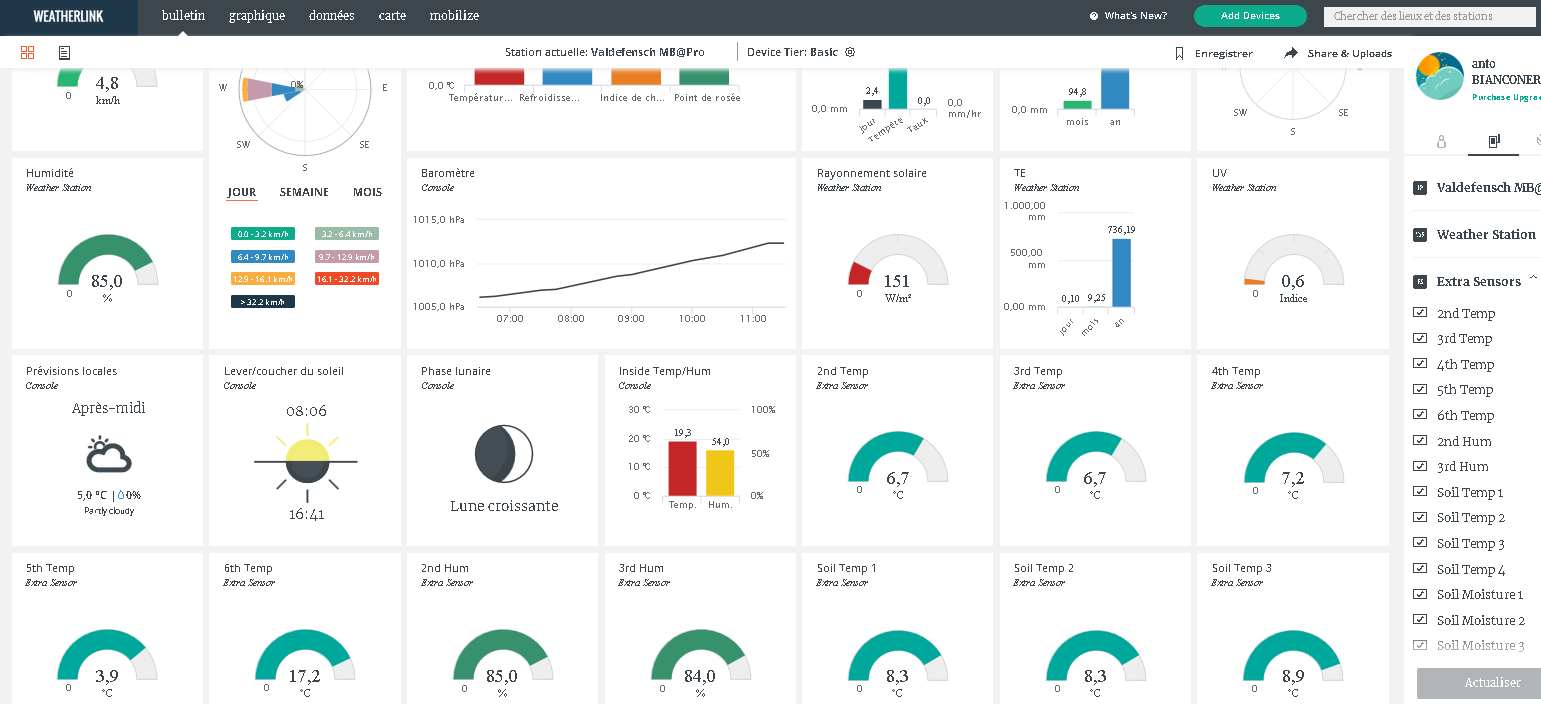Collapse the Extra Sensors section chevron
This screenshot has width=1541, height=704.
tap(1533, 279)
